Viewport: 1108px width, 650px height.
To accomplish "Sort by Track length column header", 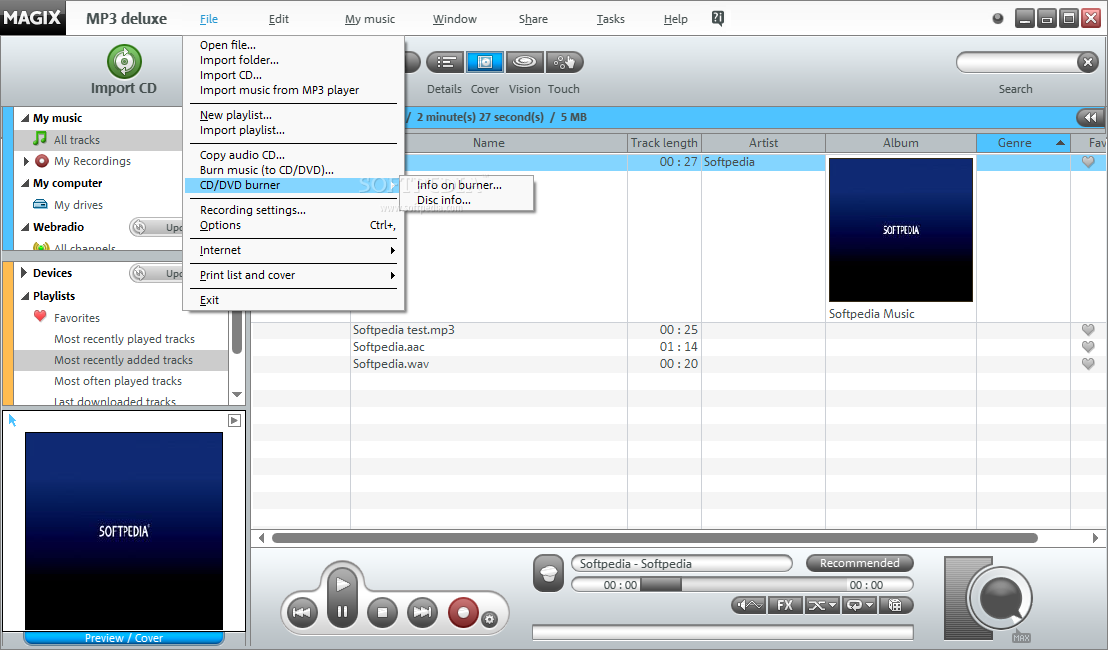I will click(664, 143).
